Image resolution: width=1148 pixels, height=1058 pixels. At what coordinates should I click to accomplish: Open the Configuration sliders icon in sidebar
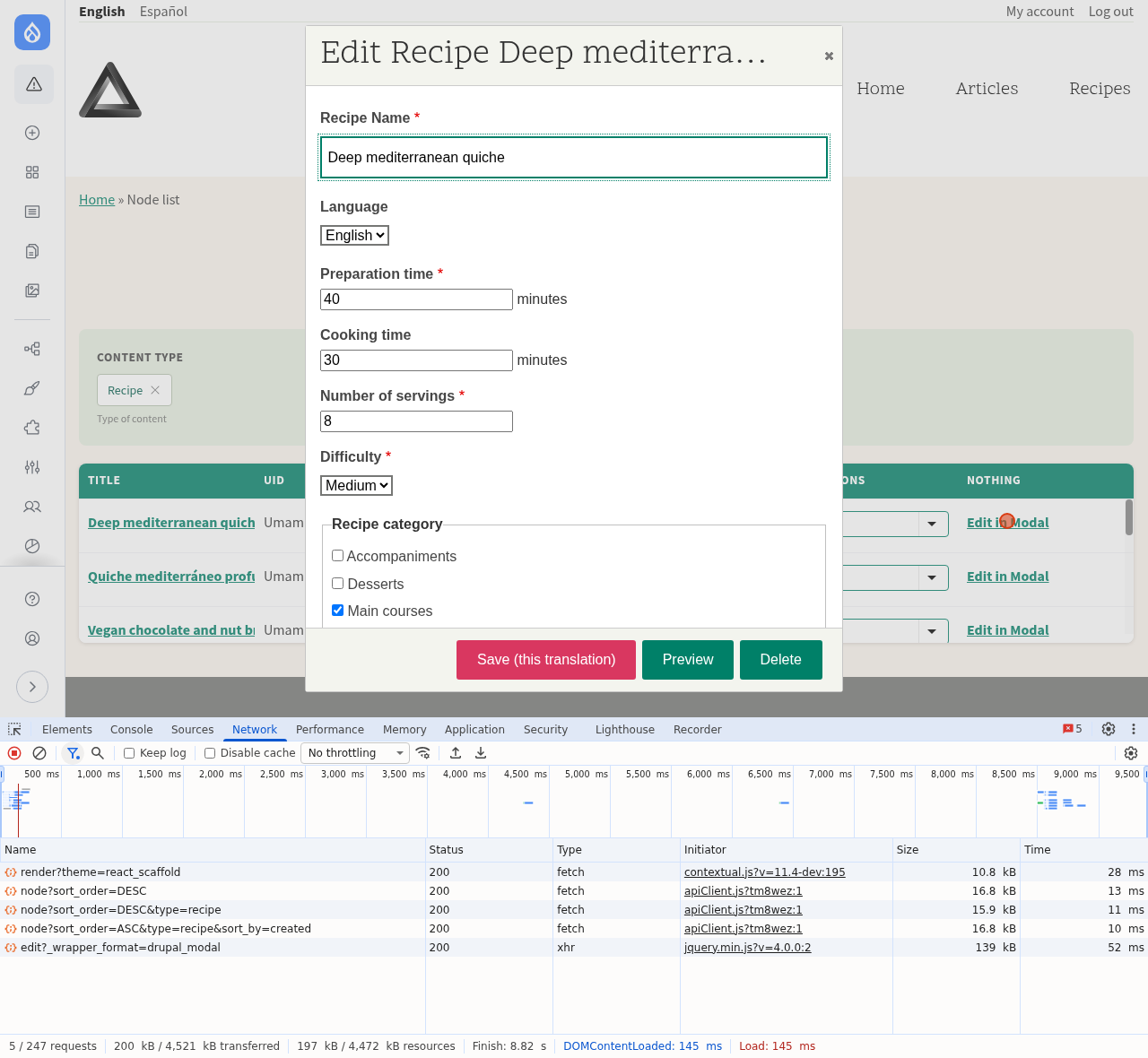32,467
